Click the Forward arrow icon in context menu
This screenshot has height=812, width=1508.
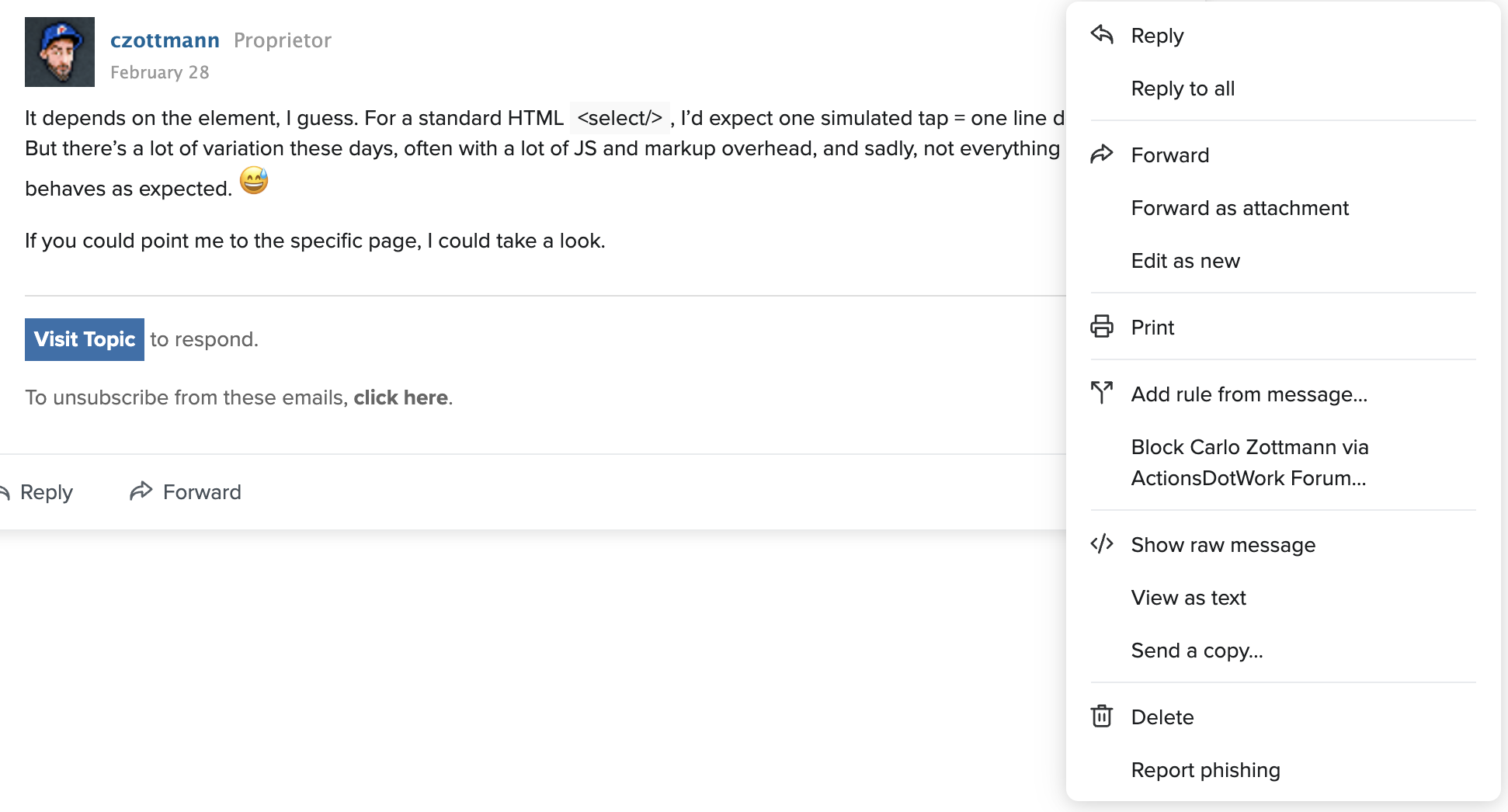pyautogui.click(x=1102, y=154)
